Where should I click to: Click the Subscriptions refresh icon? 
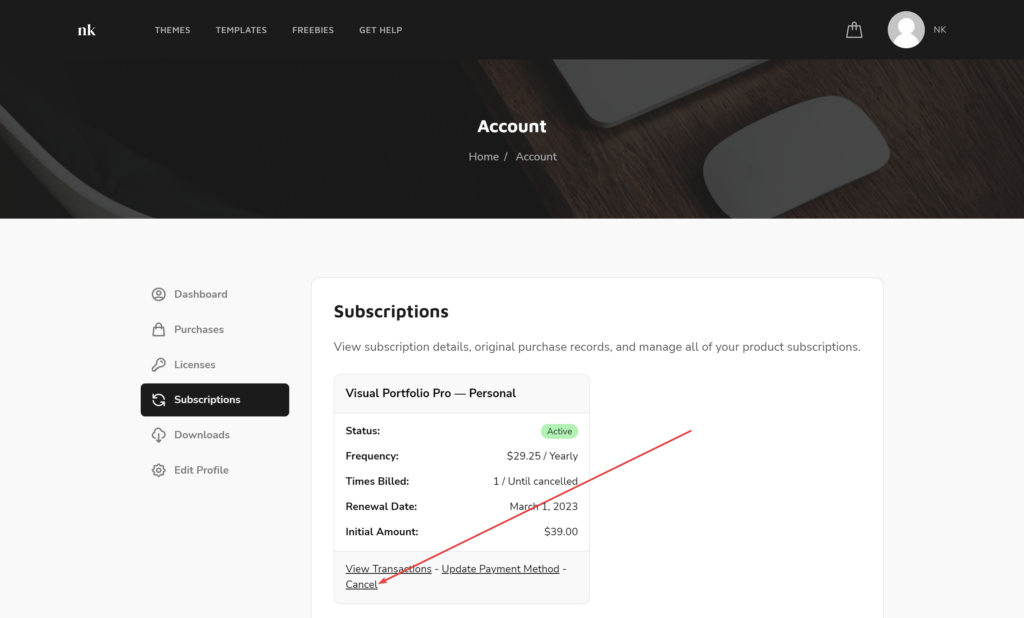(159, 400)
